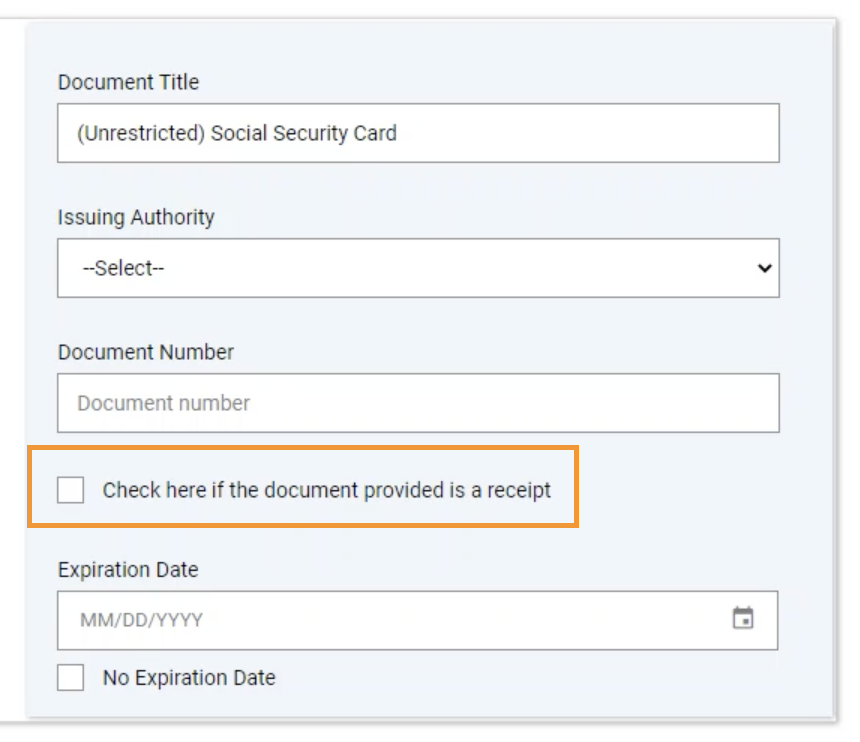Open the calendar date picker icon
The width and height of the screenshot is (860, 742).
[743, 619]
